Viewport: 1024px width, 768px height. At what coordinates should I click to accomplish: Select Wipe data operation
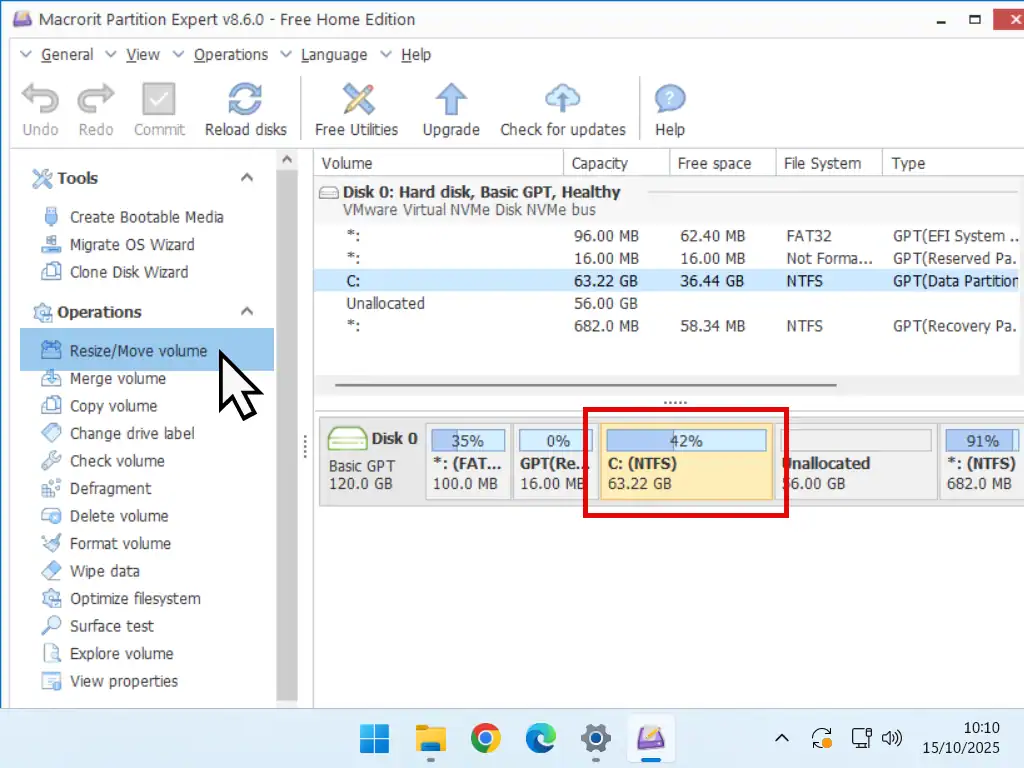tap(104, 571)
